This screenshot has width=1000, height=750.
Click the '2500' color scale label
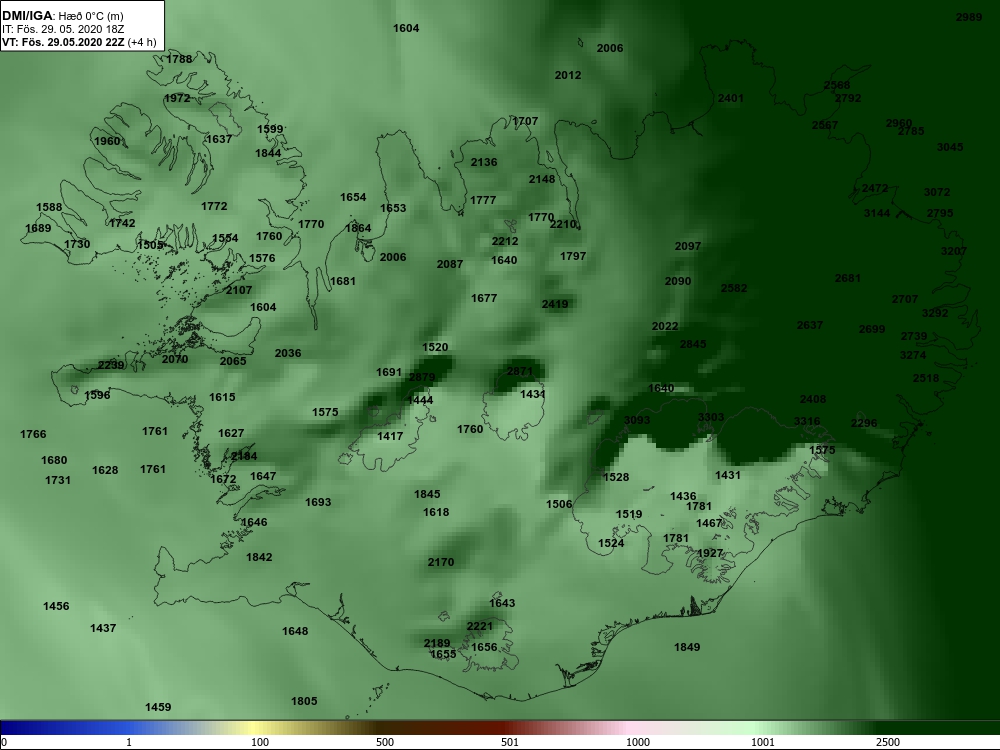(888, 742)
